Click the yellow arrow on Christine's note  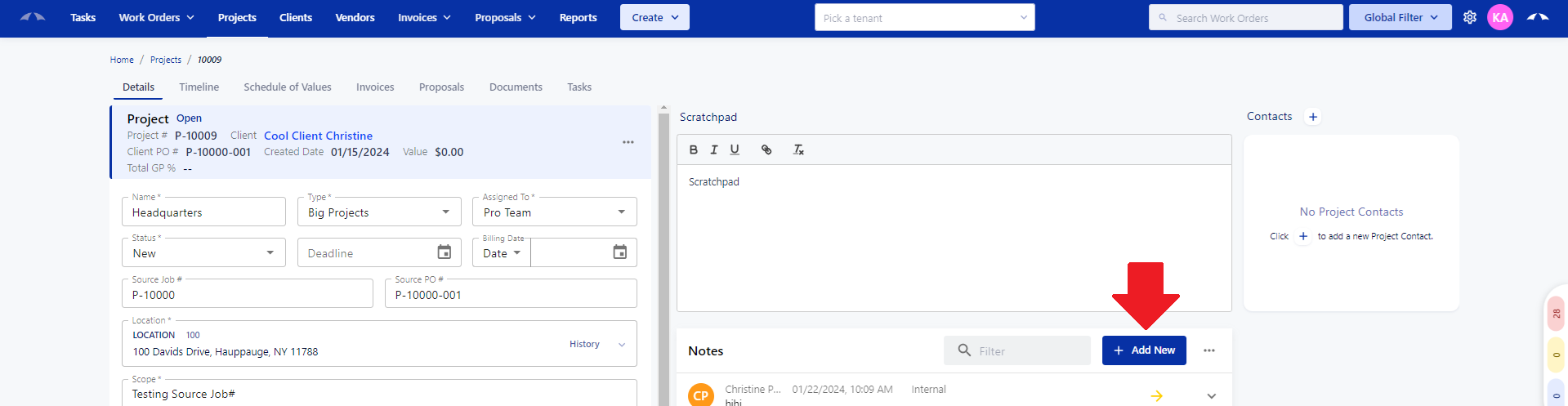tap(1157, 395)
